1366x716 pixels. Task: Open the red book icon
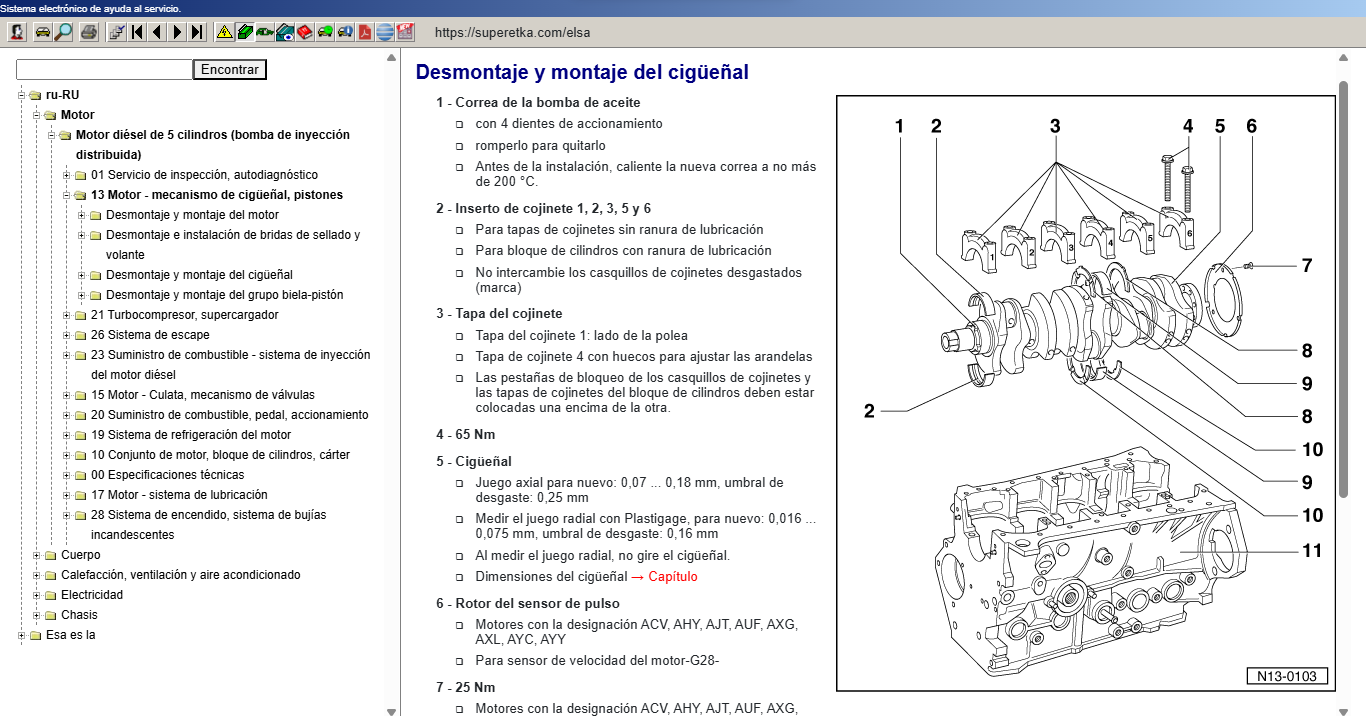(305, 32)
